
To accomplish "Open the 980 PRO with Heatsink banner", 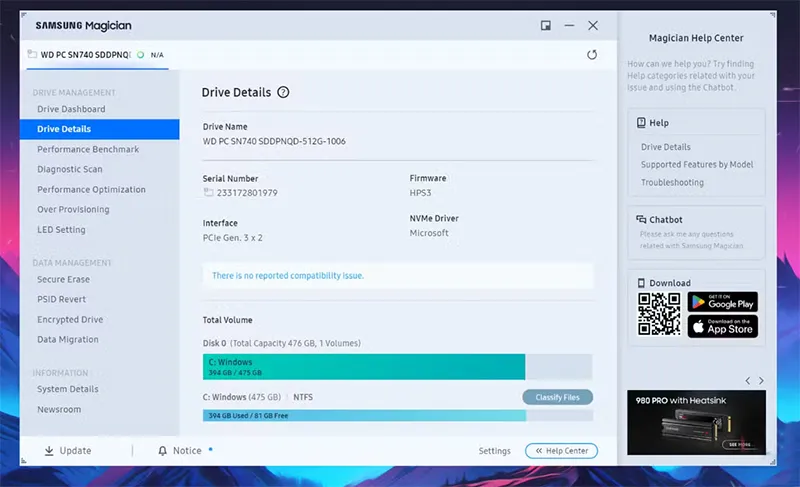I will [696, 422].
